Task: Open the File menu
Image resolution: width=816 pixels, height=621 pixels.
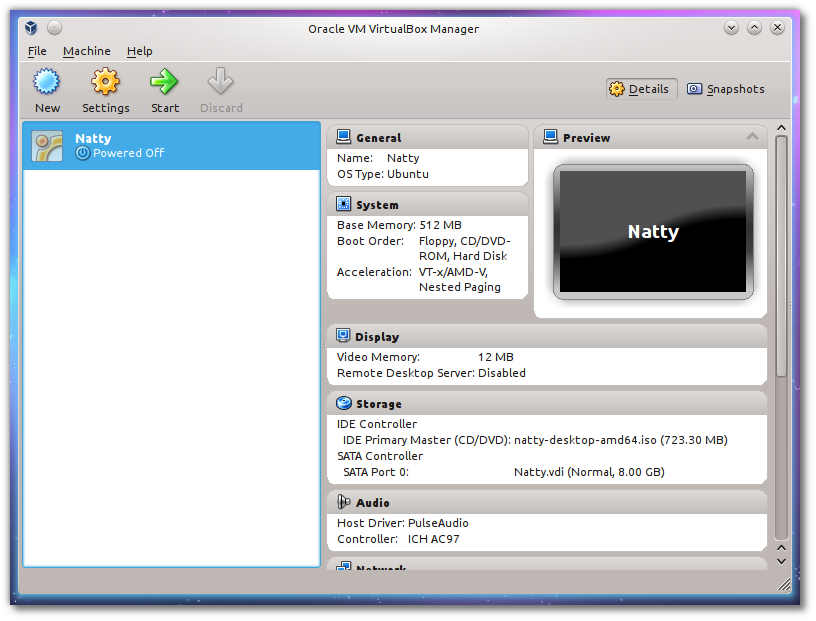Action: [37, 51]
